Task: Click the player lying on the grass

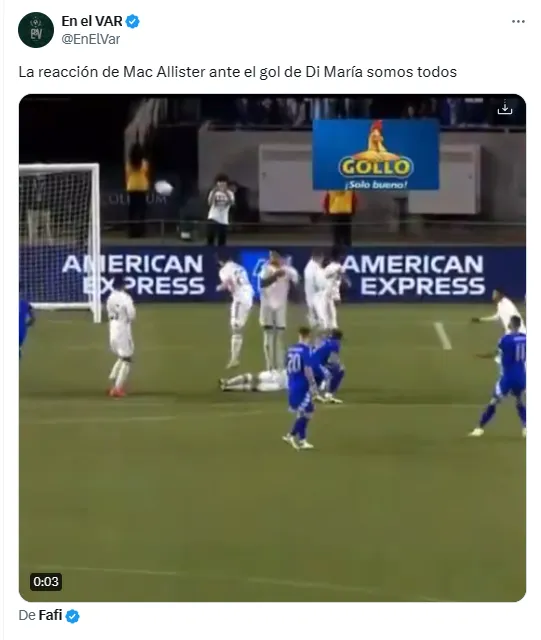Action: pyautogui.click(x=254, y=381)
